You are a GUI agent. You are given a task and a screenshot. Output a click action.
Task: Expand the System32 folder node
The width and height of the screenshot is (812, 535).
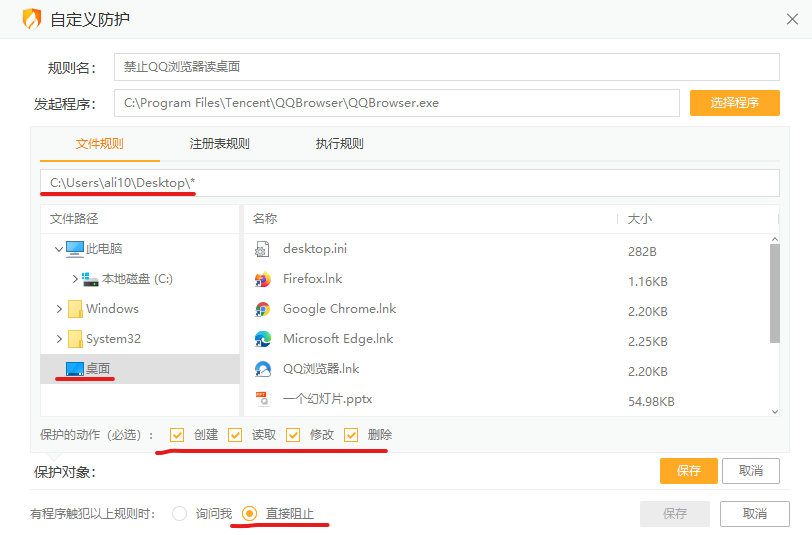pyautogui.click(x=59, y=339)
